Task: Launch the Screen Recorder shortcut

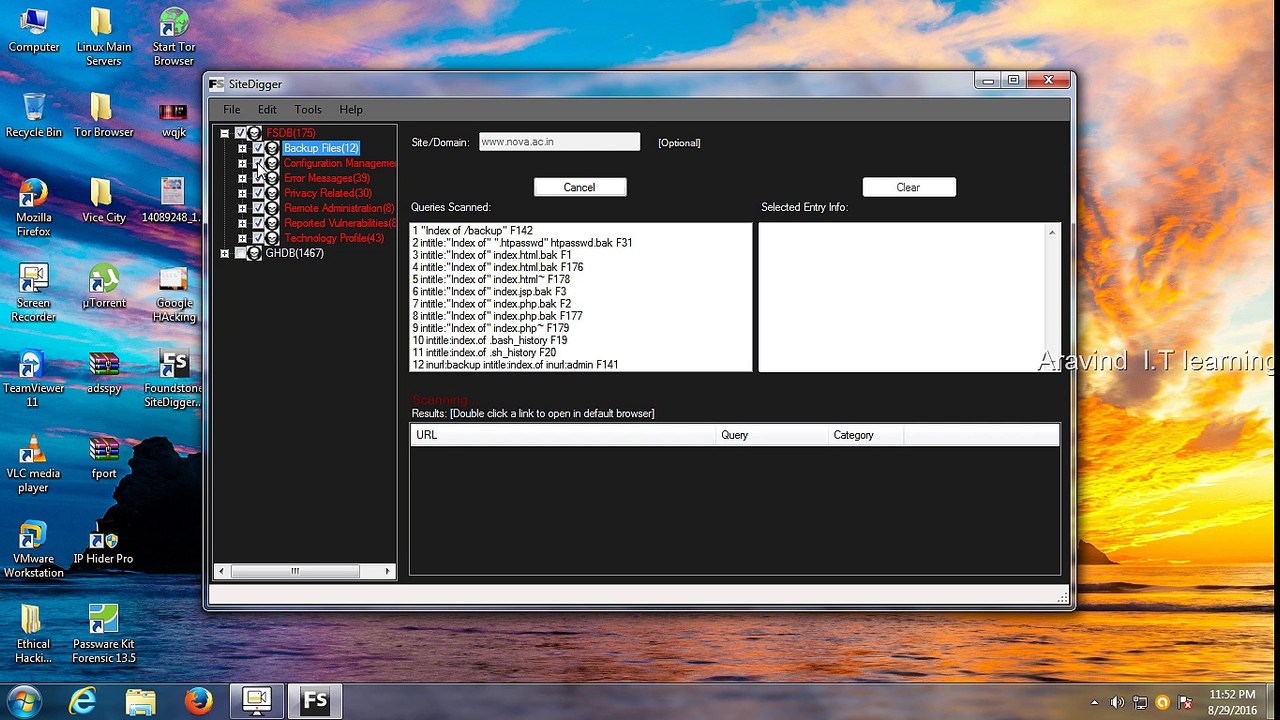Action: coord(34,293)
